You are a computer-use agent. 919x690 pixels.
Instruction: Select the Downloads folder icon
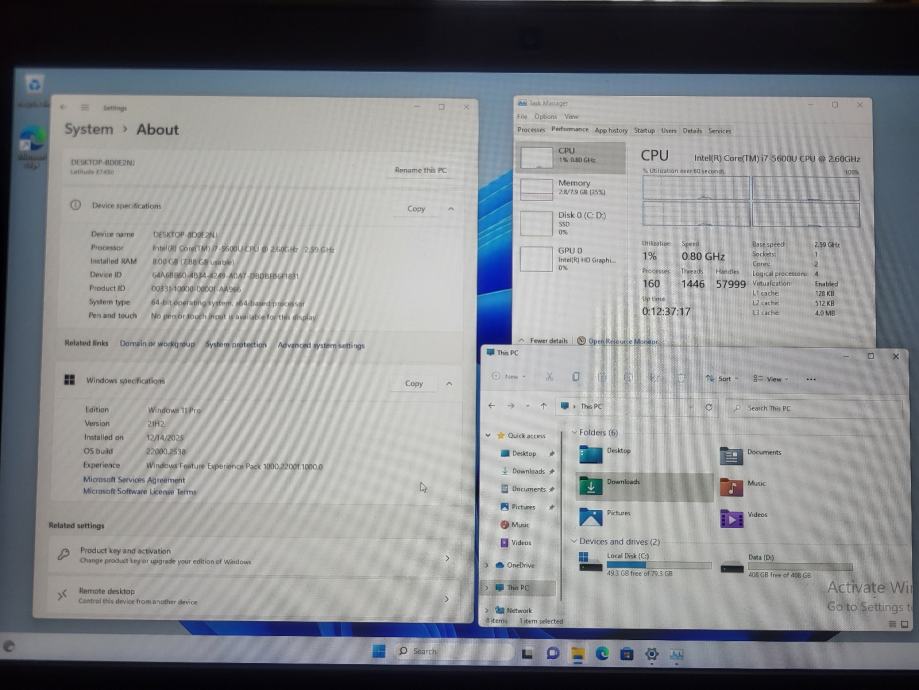point(591,486)
